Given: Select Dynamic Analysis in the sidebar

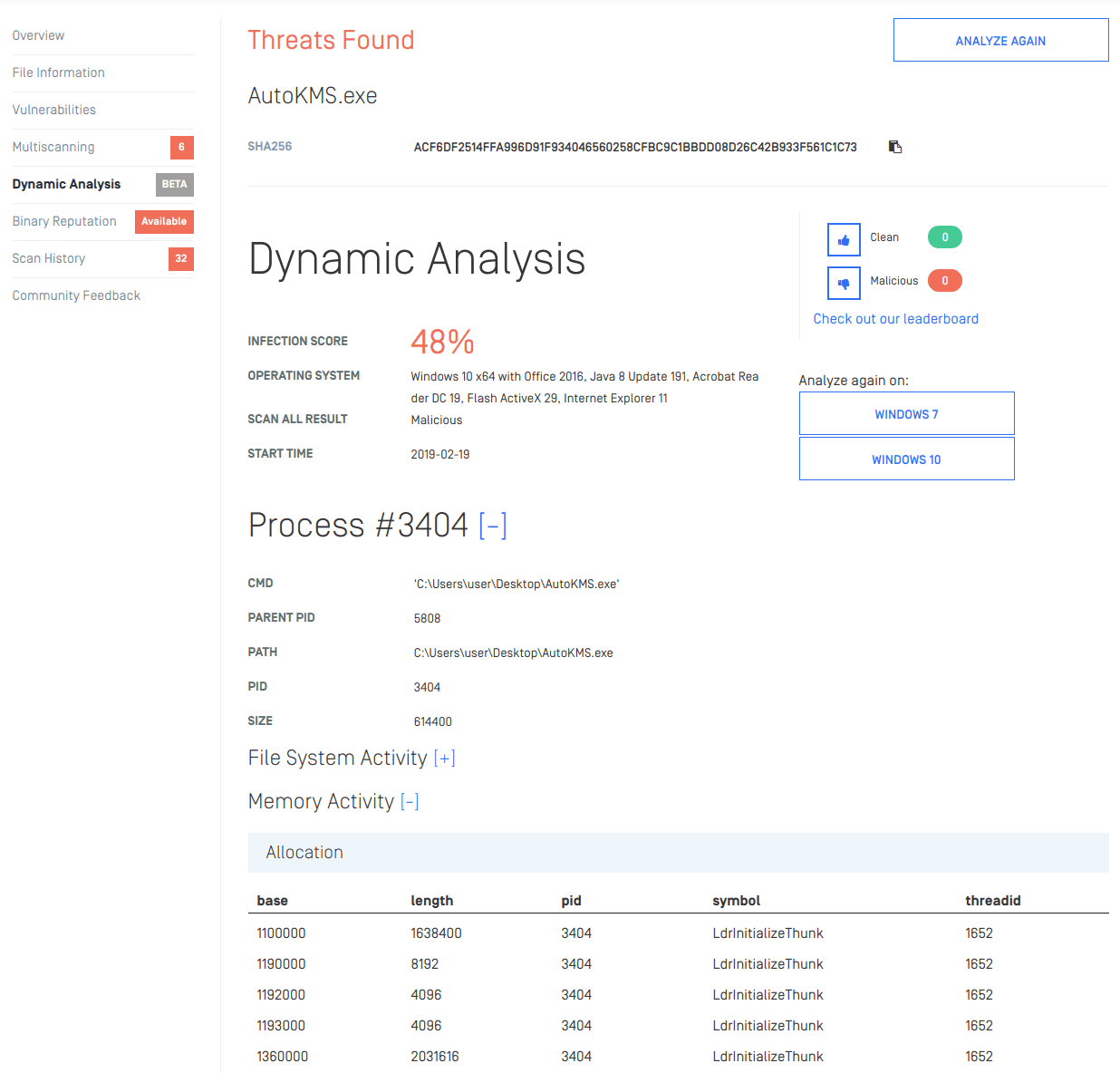Looking at the screenshot, I should 66,184.
